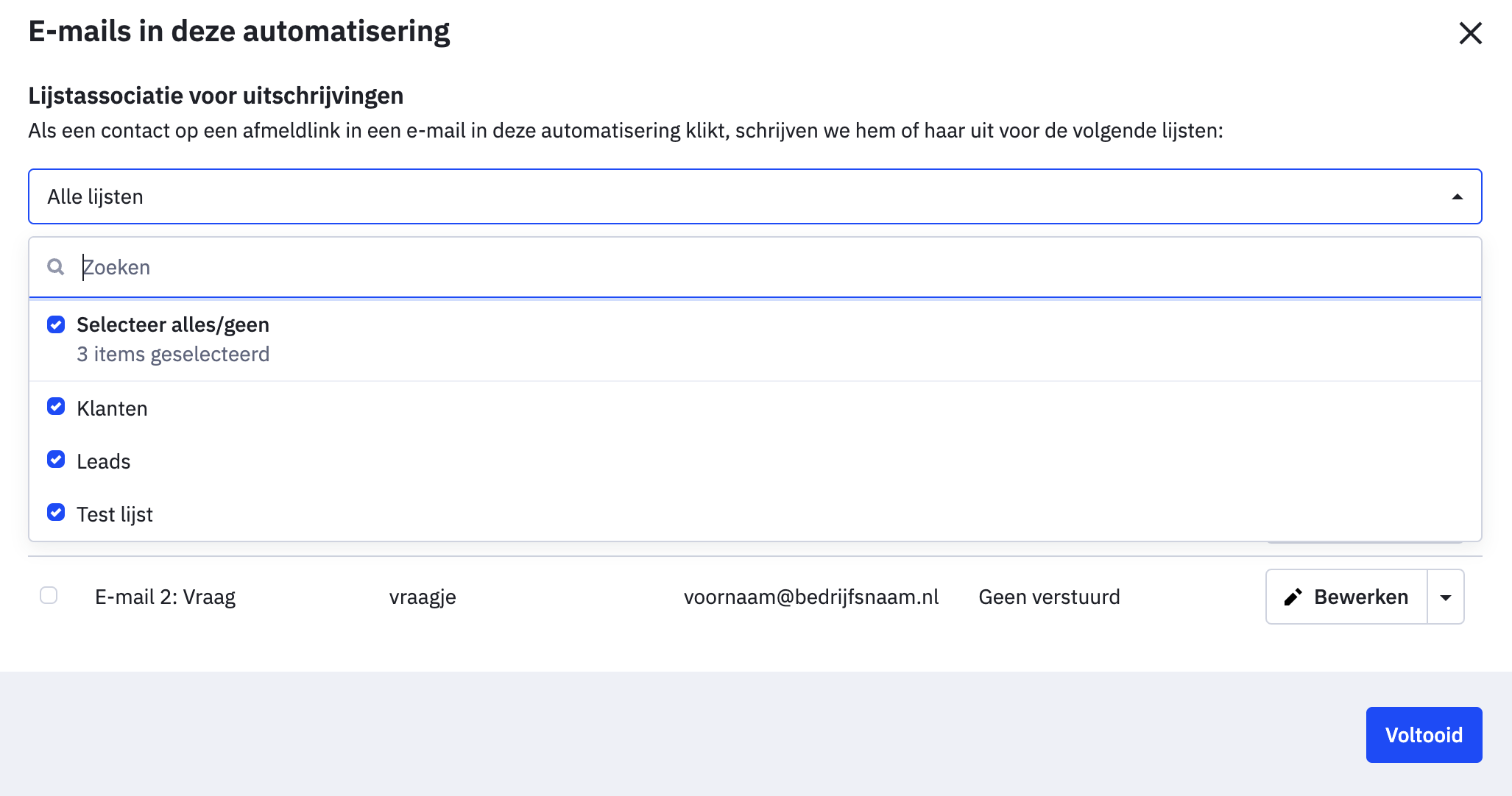Click Geen verstuurd status text
Screen dimensions: 1512x796
click(x=1049, y=597)
